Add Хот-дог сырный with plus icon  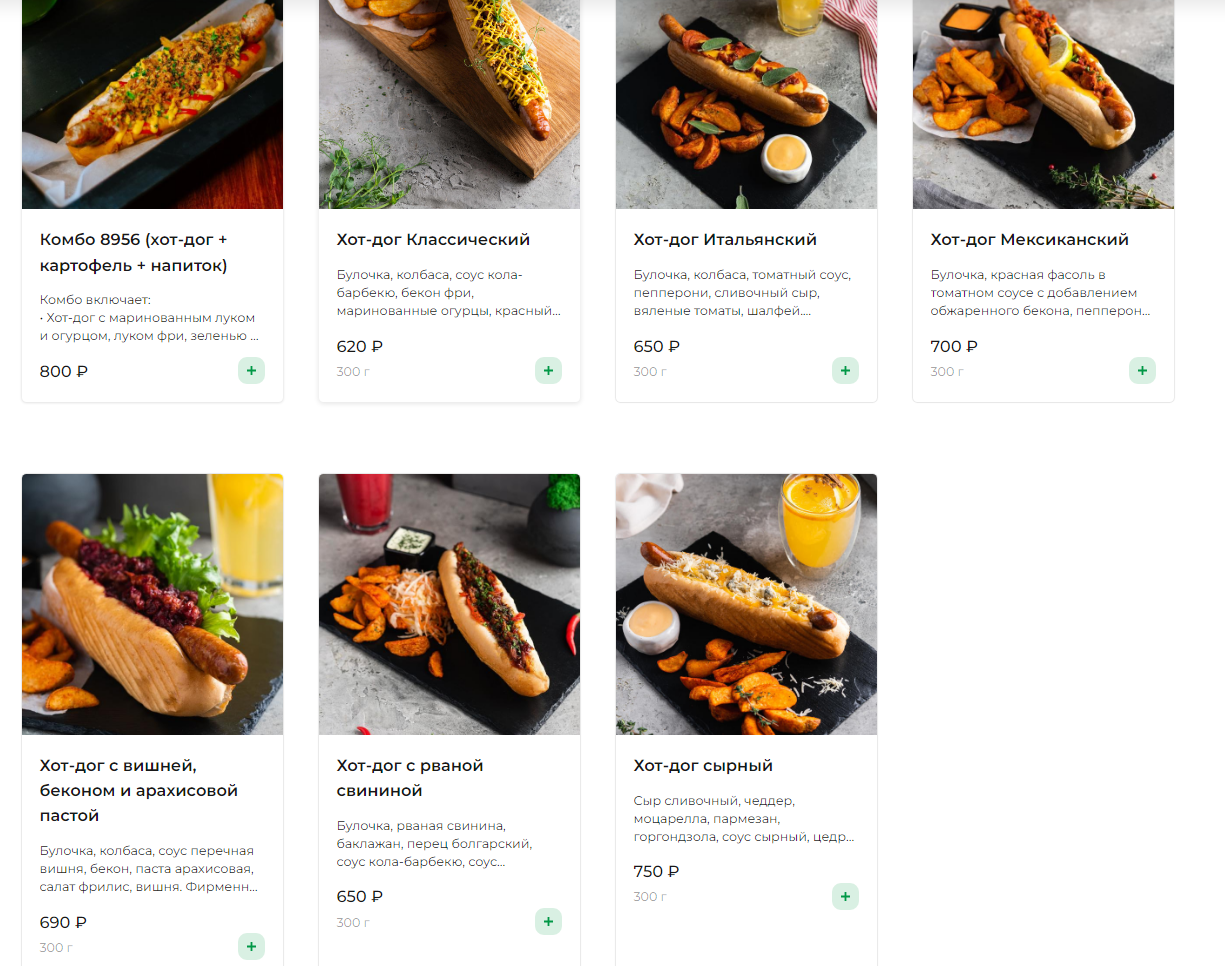point(845,896)
